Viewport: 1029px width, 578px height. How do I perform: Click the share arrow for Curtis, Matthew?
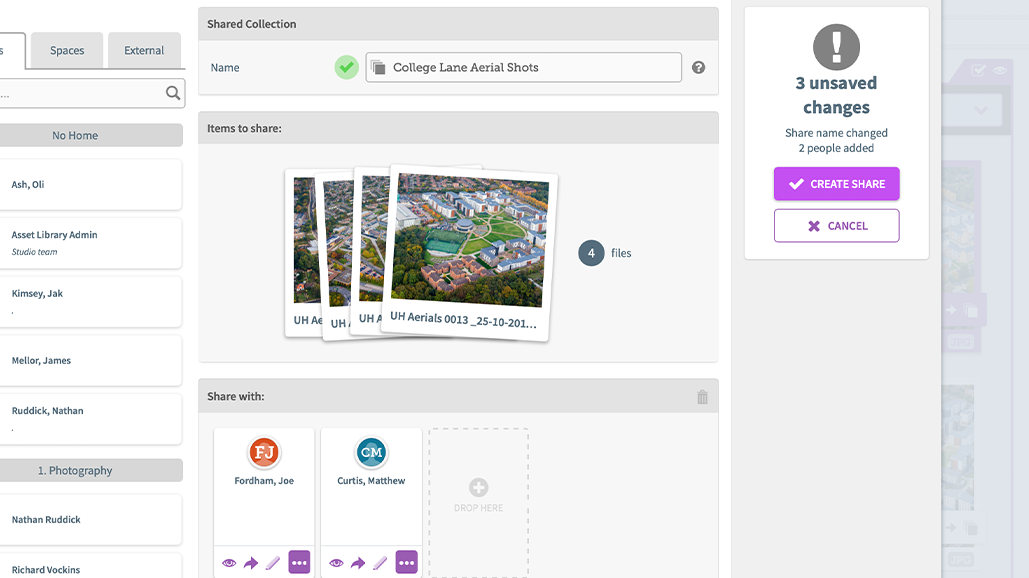click(x=358, y=563)
